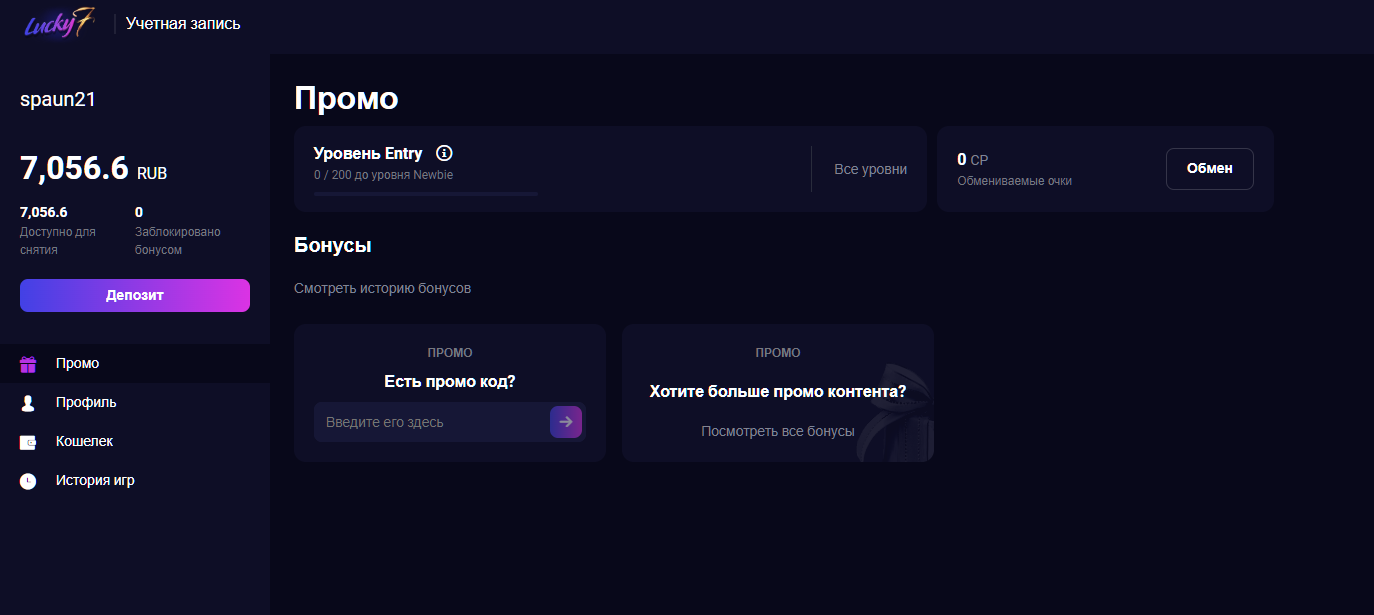Viewport: 1374px width, 615px height.
Task: Select the Промо sidebar menu label
Action: coord(77,363)
